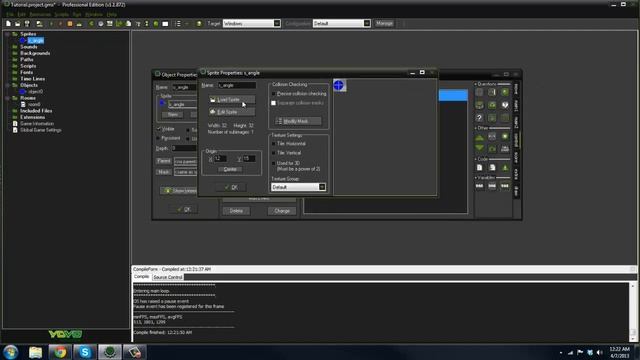Select the Check Question heart-shaped action icon
The width and height of the screenshot is (640, 360).
(505, 105)
